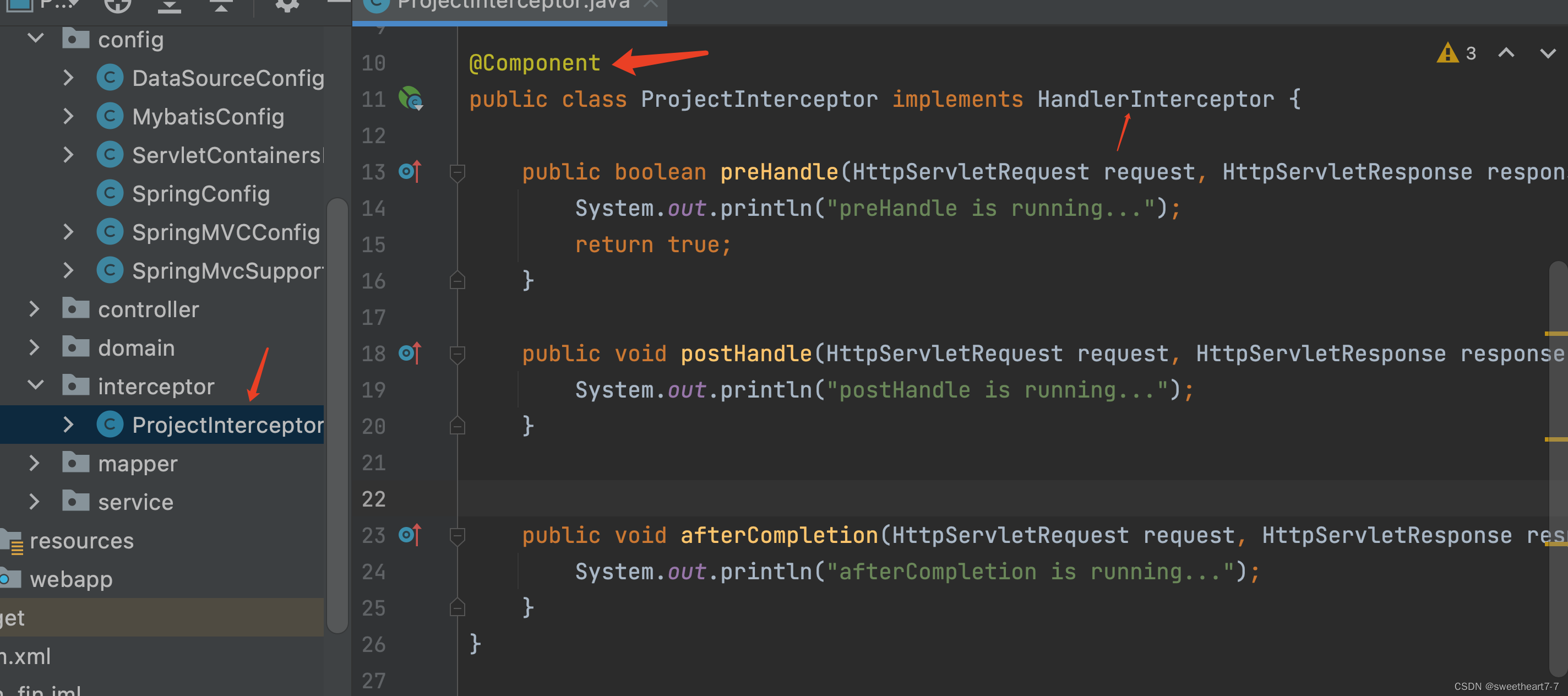Click the DataSourceConfig class icon
This screenshot has width=1568, height=696.
tap(110, 78)
